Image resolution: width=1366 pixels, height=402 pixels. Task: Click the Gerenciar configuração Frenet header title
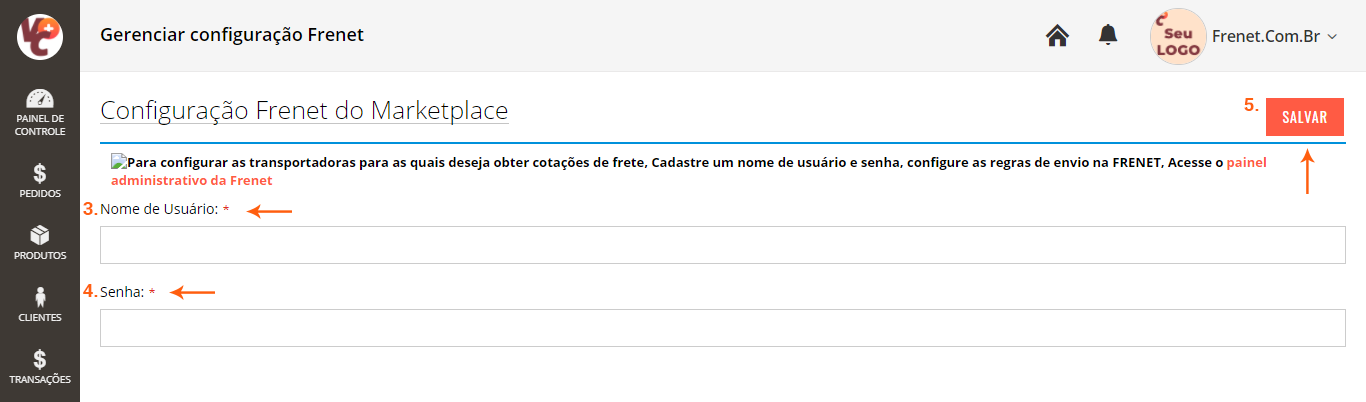pyautogui.click(x=232, y=35)
